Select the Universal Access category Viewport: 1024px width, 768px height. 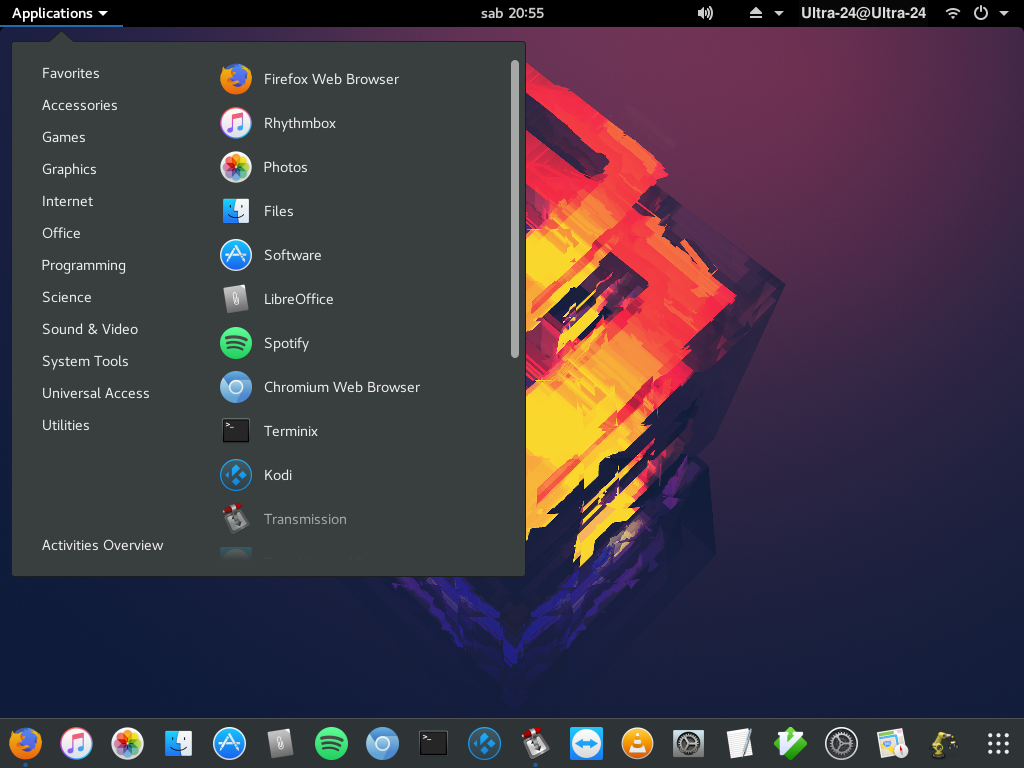coord(96,393)
